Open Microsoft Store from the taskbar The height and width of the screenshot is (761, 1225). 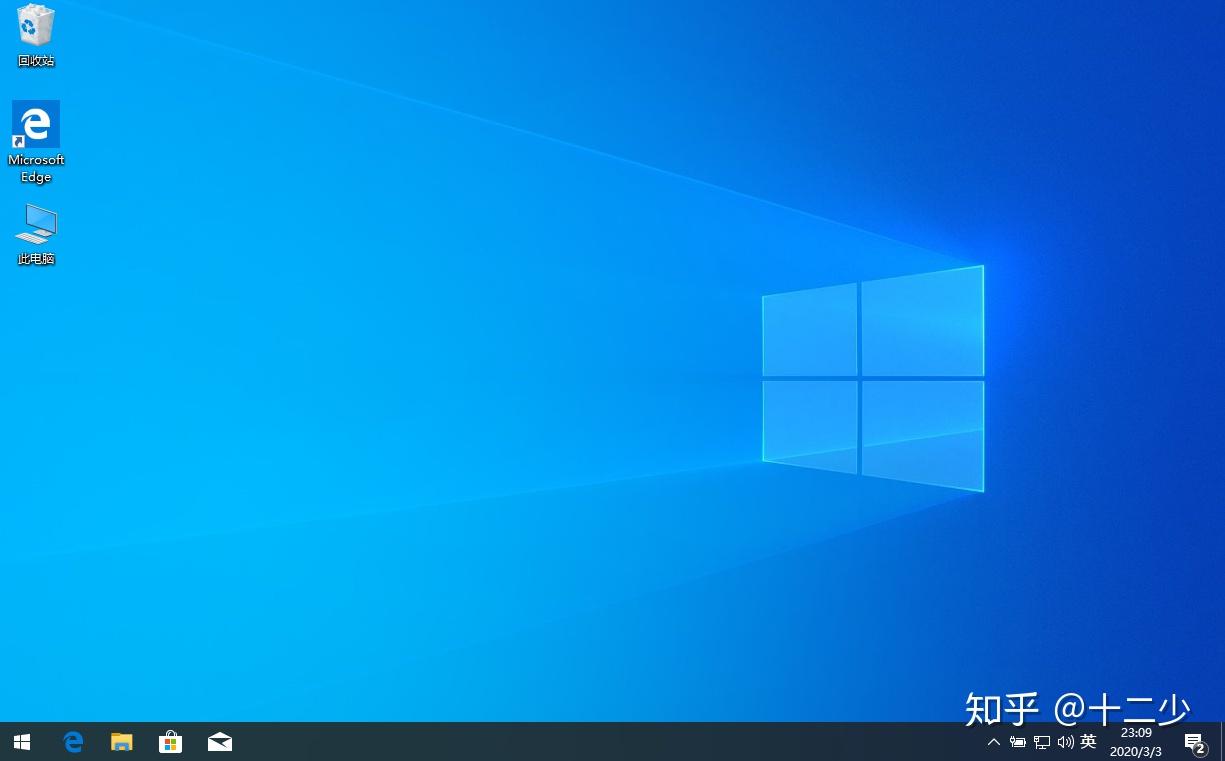[171, 742]
